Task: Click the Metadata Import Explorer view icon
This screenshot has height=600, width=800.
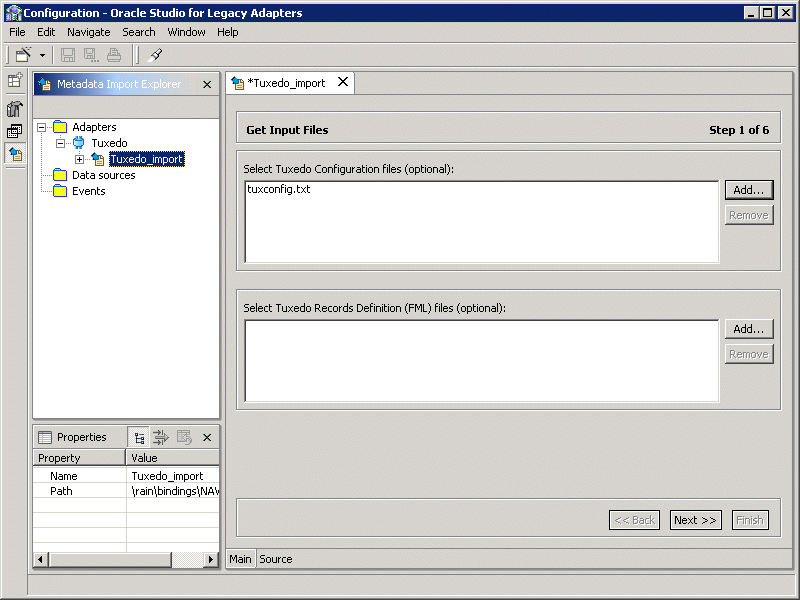Action: coord(44,84)
